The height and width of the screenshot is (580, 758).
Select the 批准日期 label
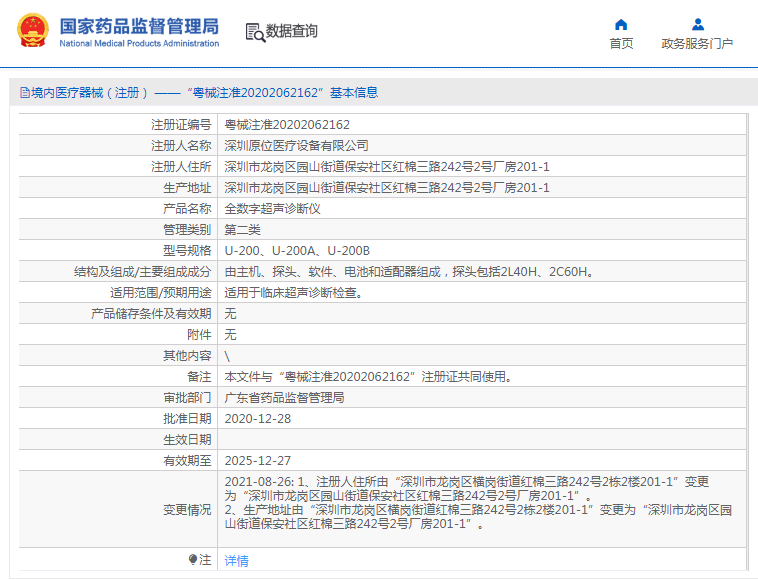pos(188,419)
